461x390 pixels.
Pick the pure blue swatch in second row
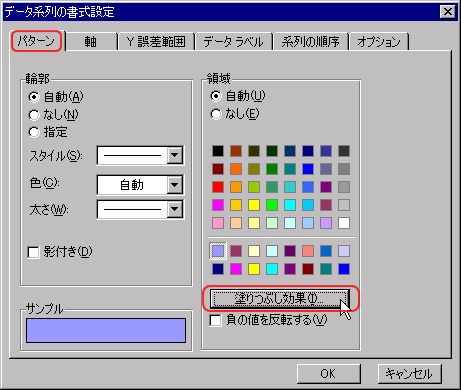tap(308, 169)
